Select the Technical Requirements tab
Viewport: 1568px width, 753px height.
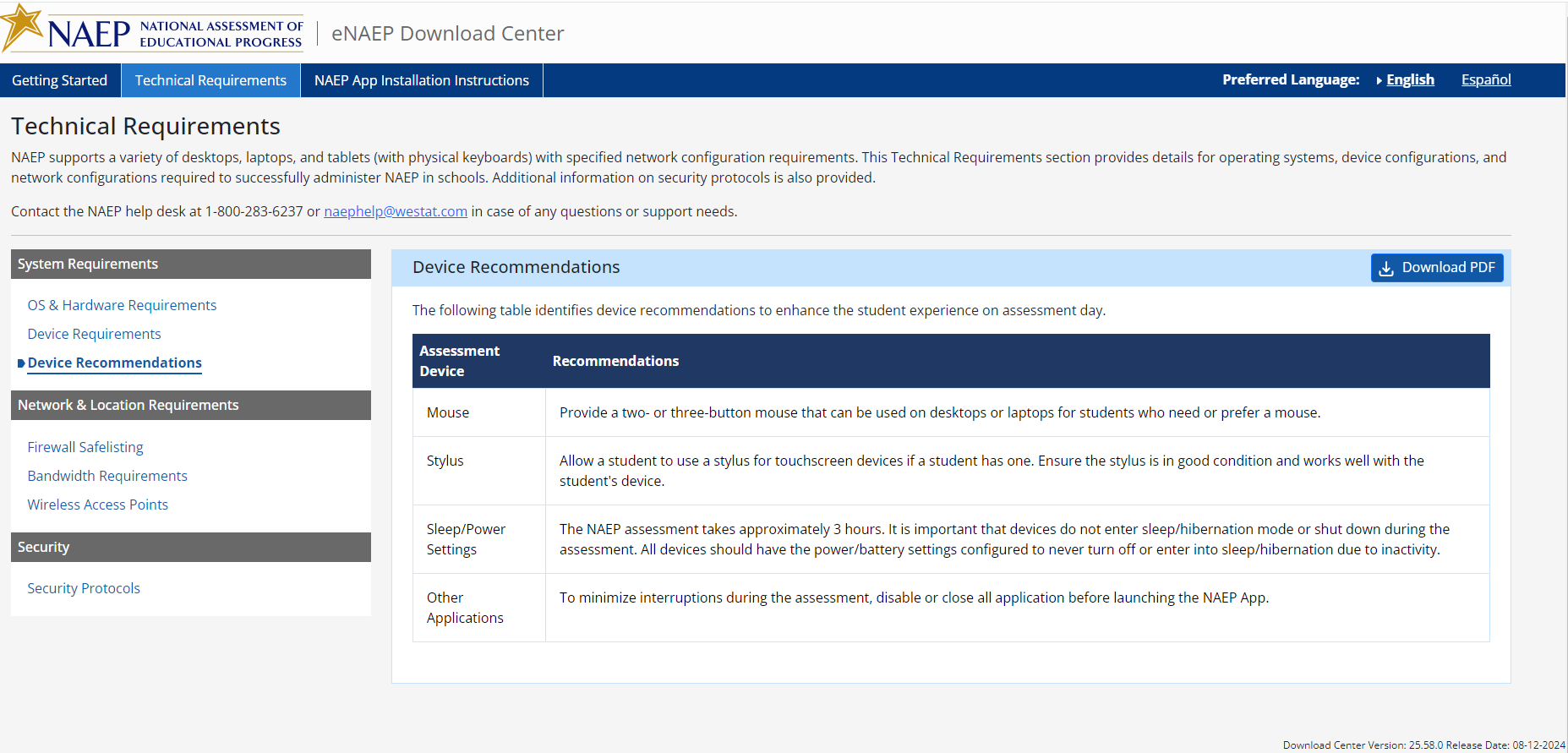click(x=210, y=80)
